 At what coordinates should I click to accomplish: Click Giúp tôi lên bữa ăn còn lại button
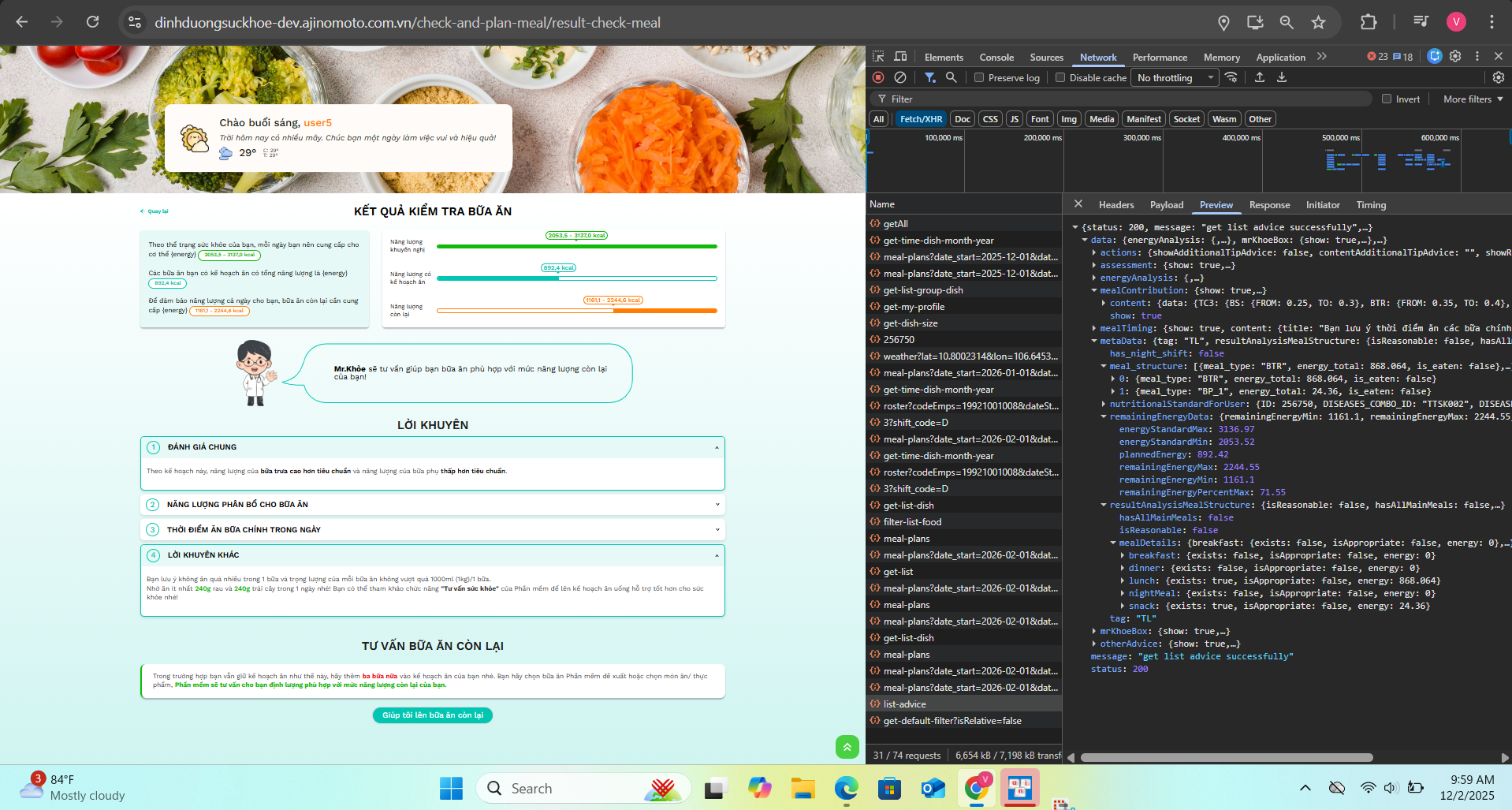[432, 715]
